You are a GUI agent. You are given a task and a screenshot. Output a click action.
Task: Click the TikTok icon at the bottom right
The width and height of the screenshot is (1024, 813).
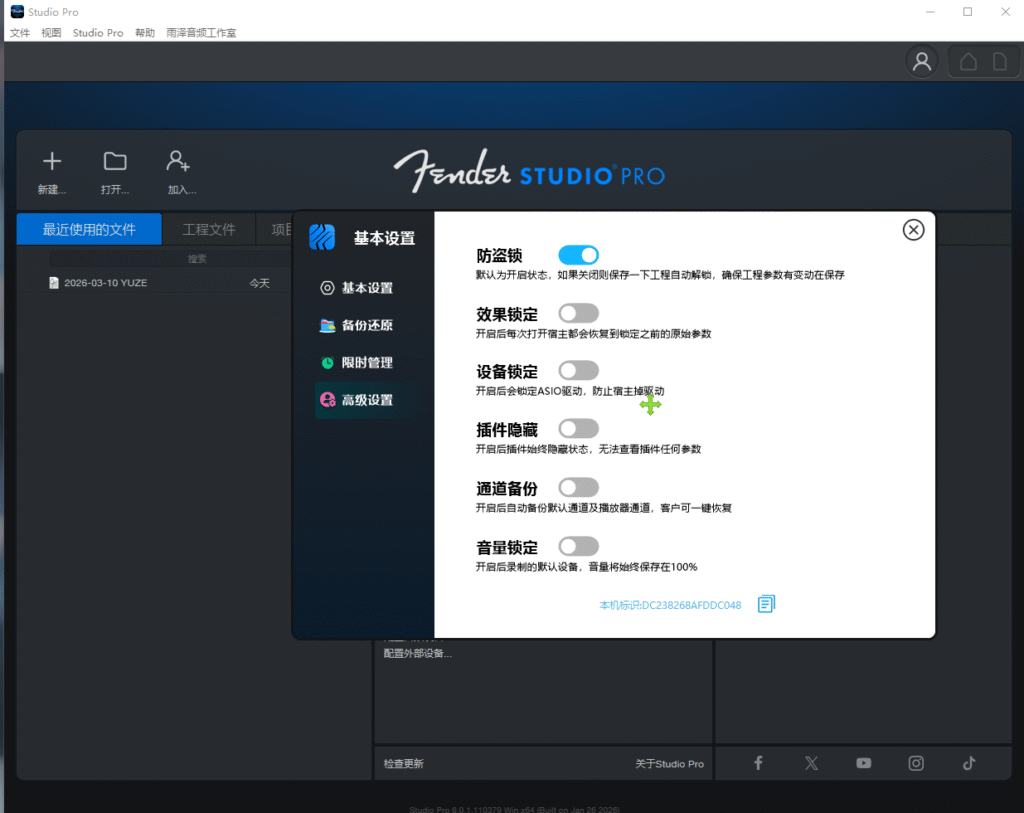968,762
